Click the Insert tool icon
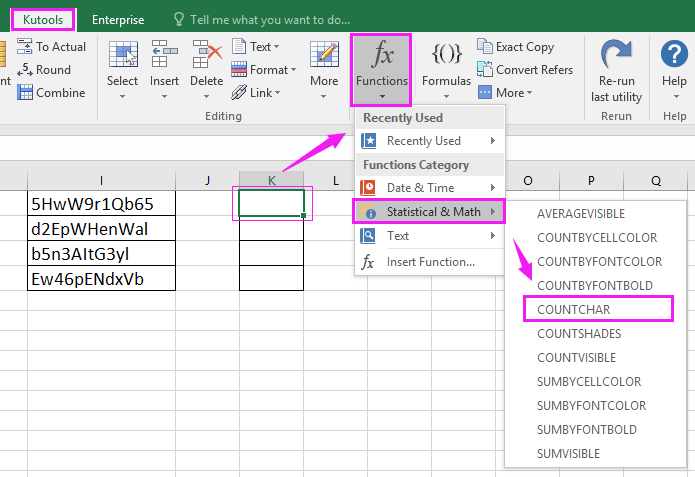695x477 pixels. [x=164, y=54]
